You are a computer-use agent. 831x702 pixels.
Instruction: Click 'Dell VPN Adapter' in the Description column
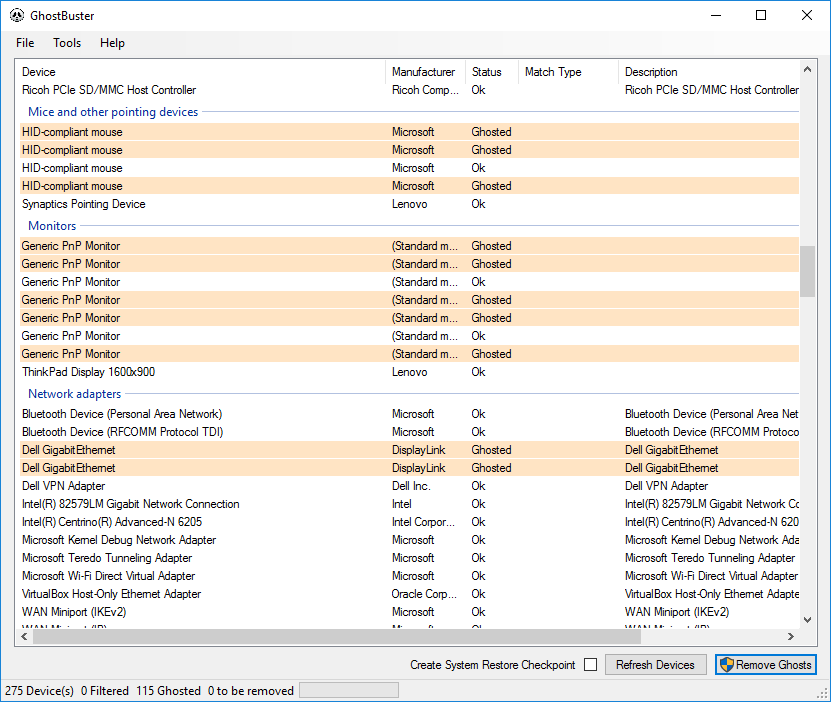point(666,486)
